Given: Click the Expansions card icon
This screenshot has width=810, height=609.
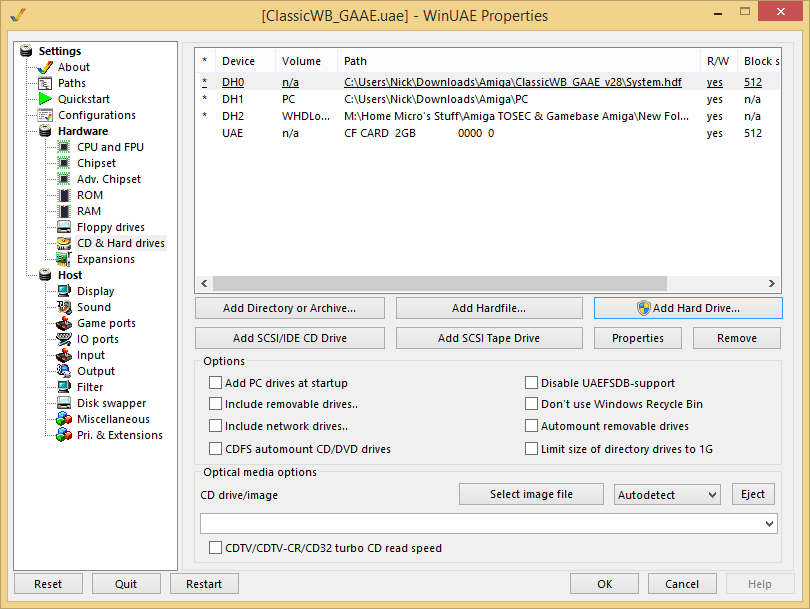Looking at the screenshot, I should click(64, 259).
